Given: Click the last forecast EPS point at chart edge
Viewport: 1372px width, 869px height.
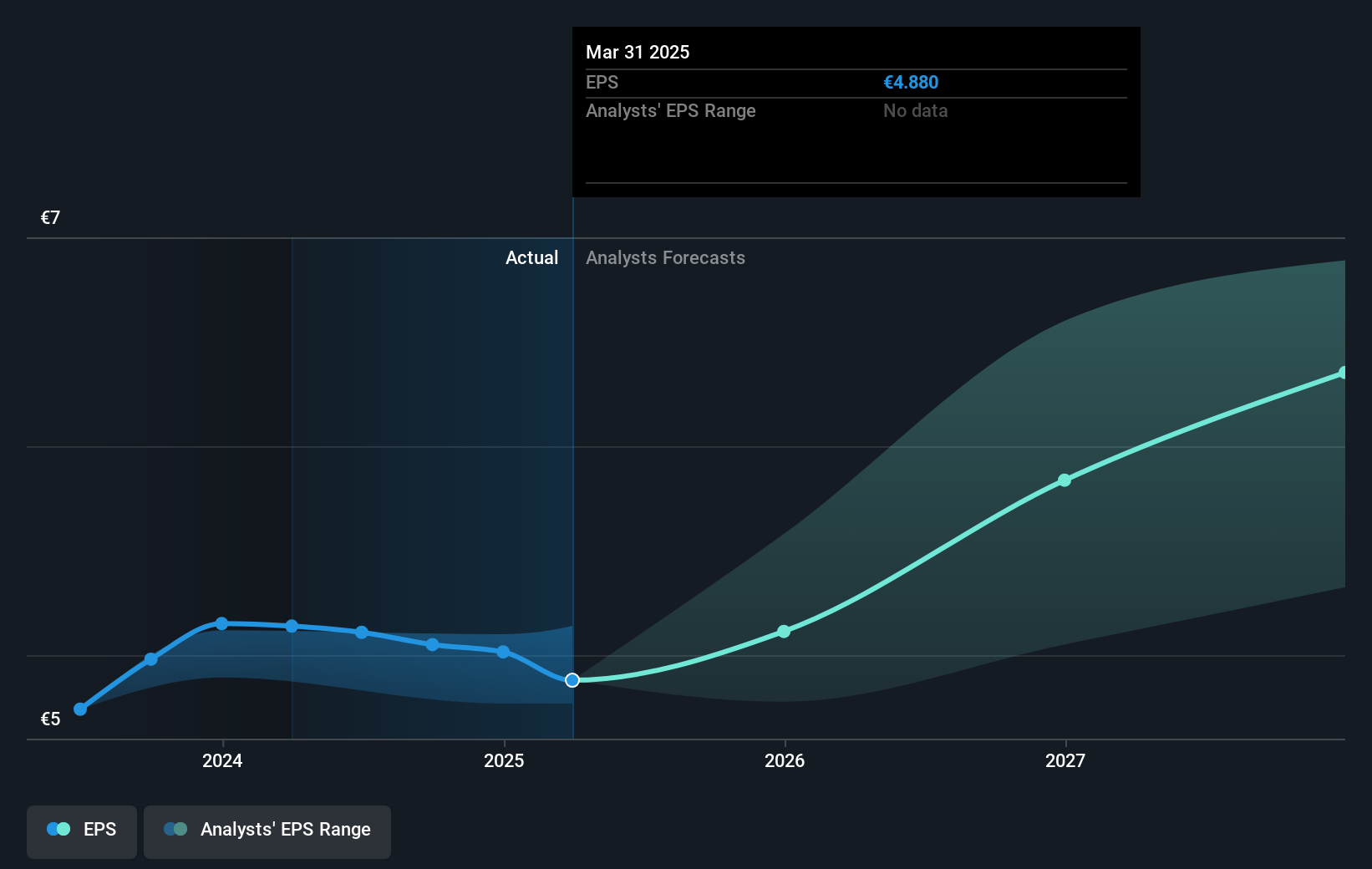Looking at the screenshot, I should tap(1344, 373).
